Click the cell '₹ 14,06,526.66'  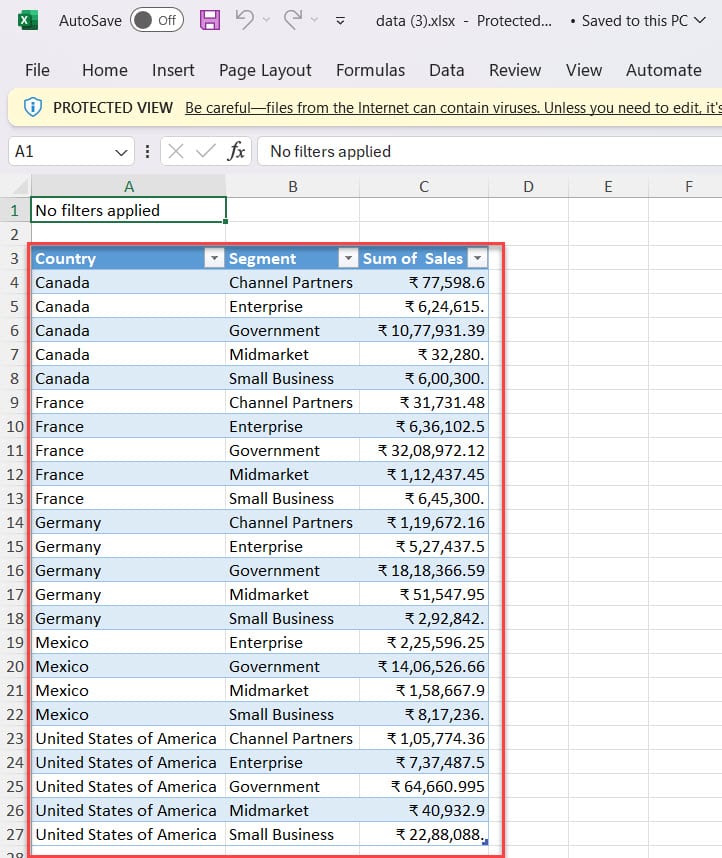424,666
